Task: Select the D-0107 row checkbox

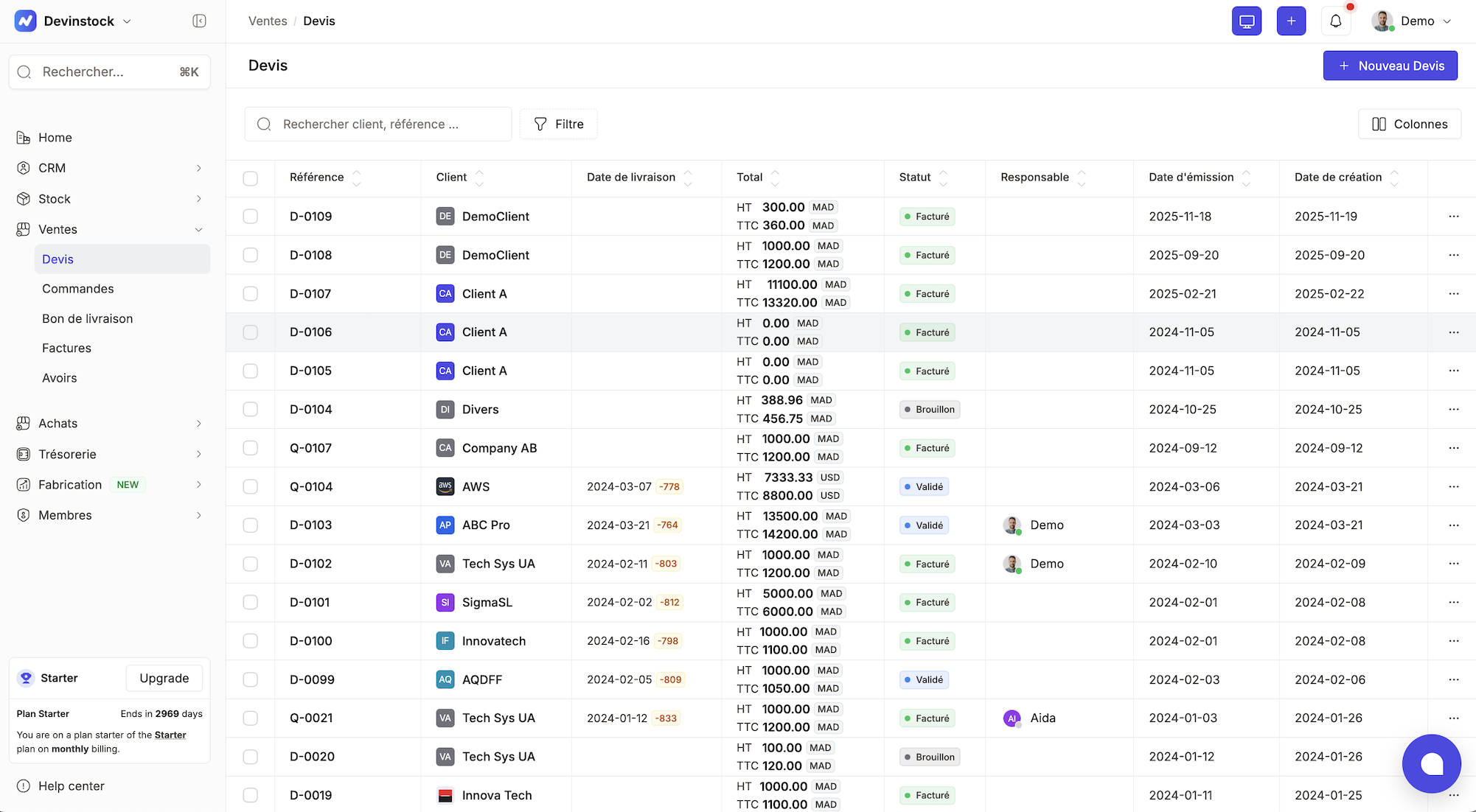Action: [251, 294]
